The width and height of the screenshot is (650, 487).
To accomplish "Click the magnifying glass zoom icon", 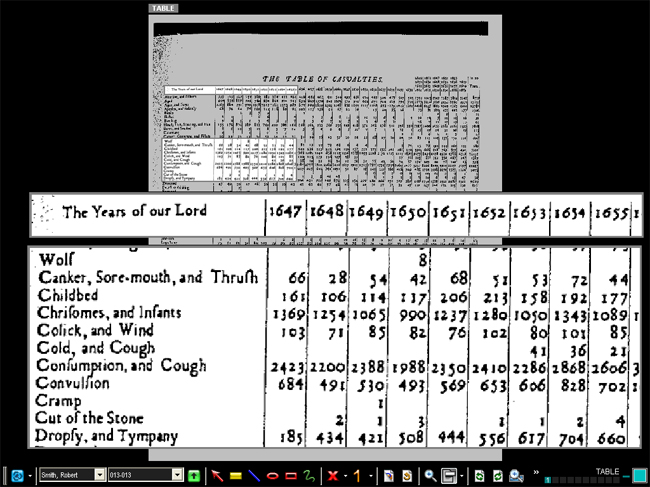I will coord(431,475).
